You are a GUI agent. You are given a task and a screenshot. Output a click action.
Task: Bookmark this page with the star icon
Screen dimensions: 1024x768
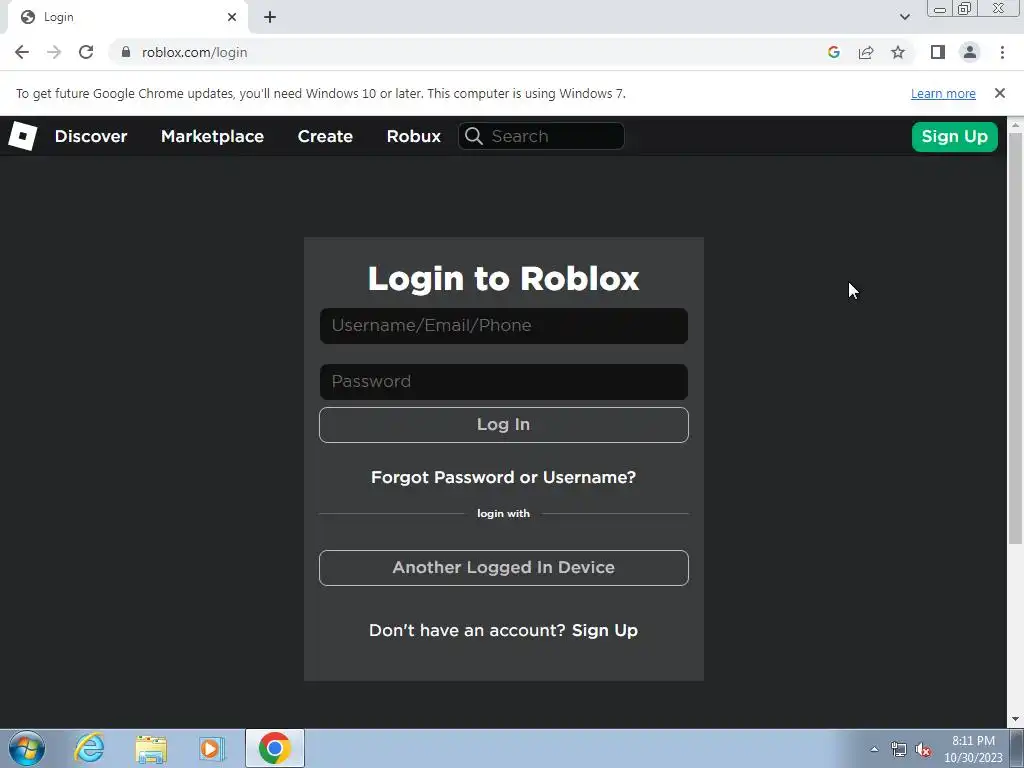pyautogui.click(x=898, y=52)
